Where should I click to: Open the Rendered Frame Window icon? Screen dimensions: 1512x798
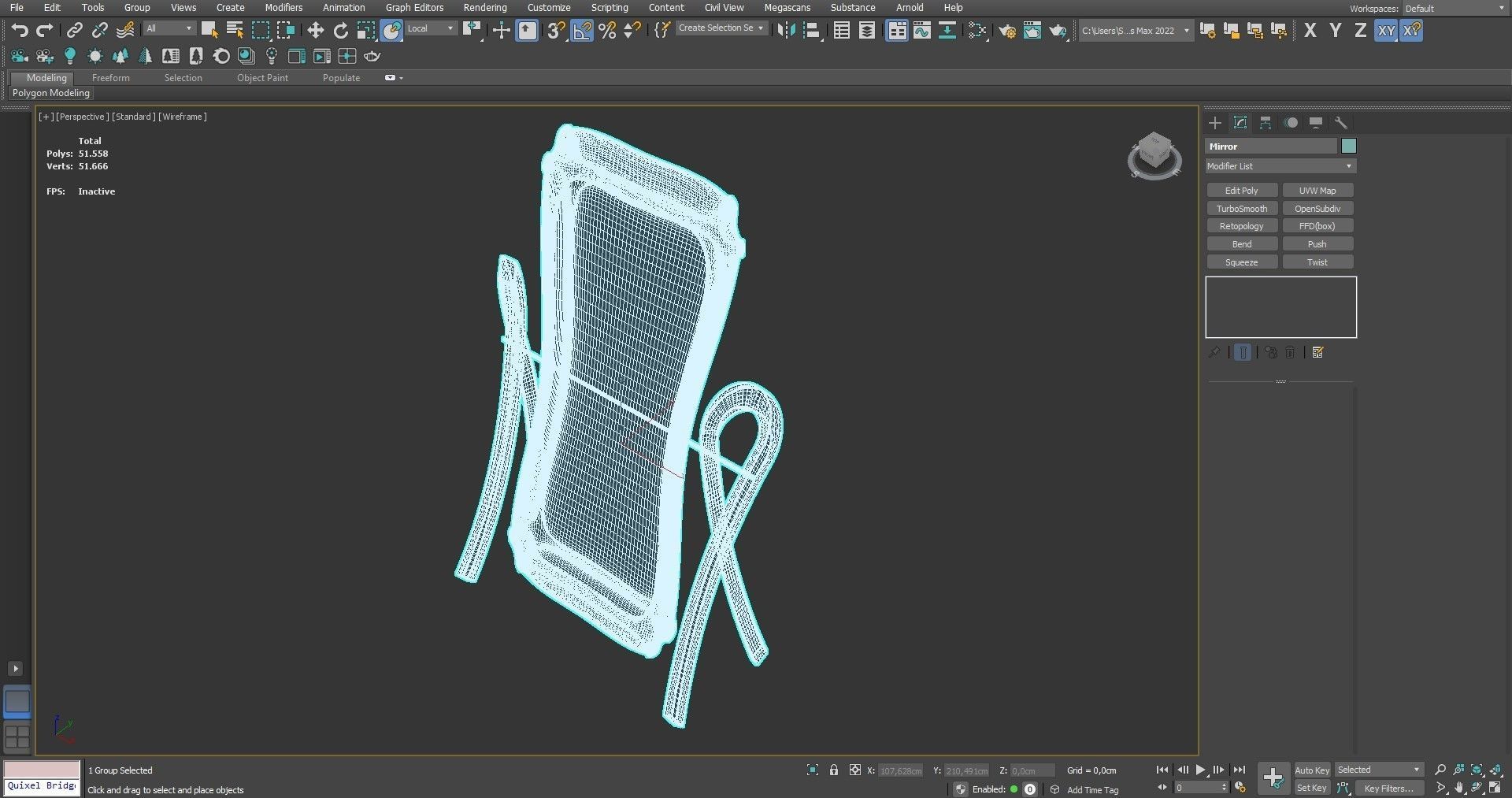[x=1032, y=31]
